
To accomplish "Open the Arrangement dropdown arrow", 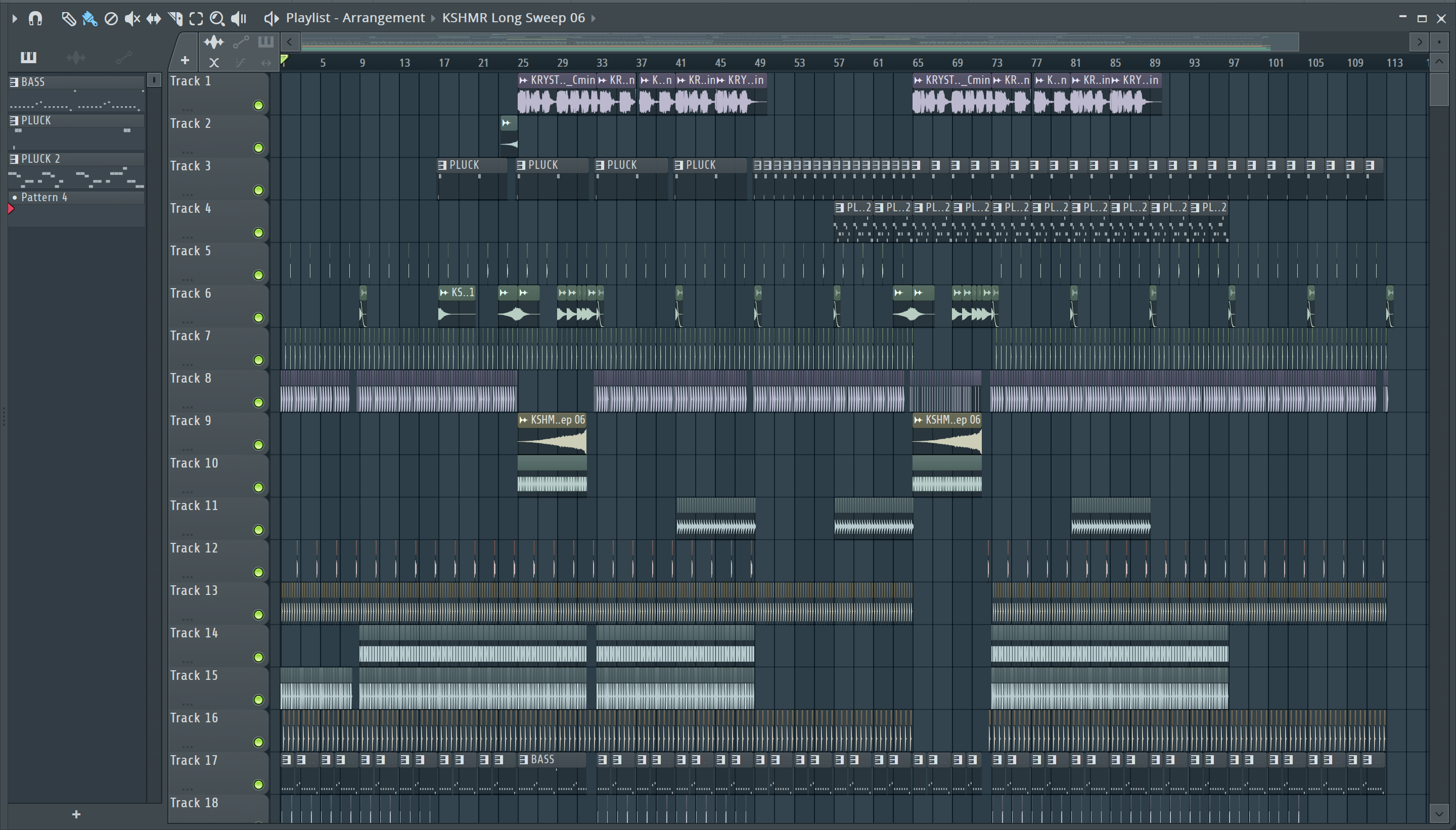I will click(433, 18).
